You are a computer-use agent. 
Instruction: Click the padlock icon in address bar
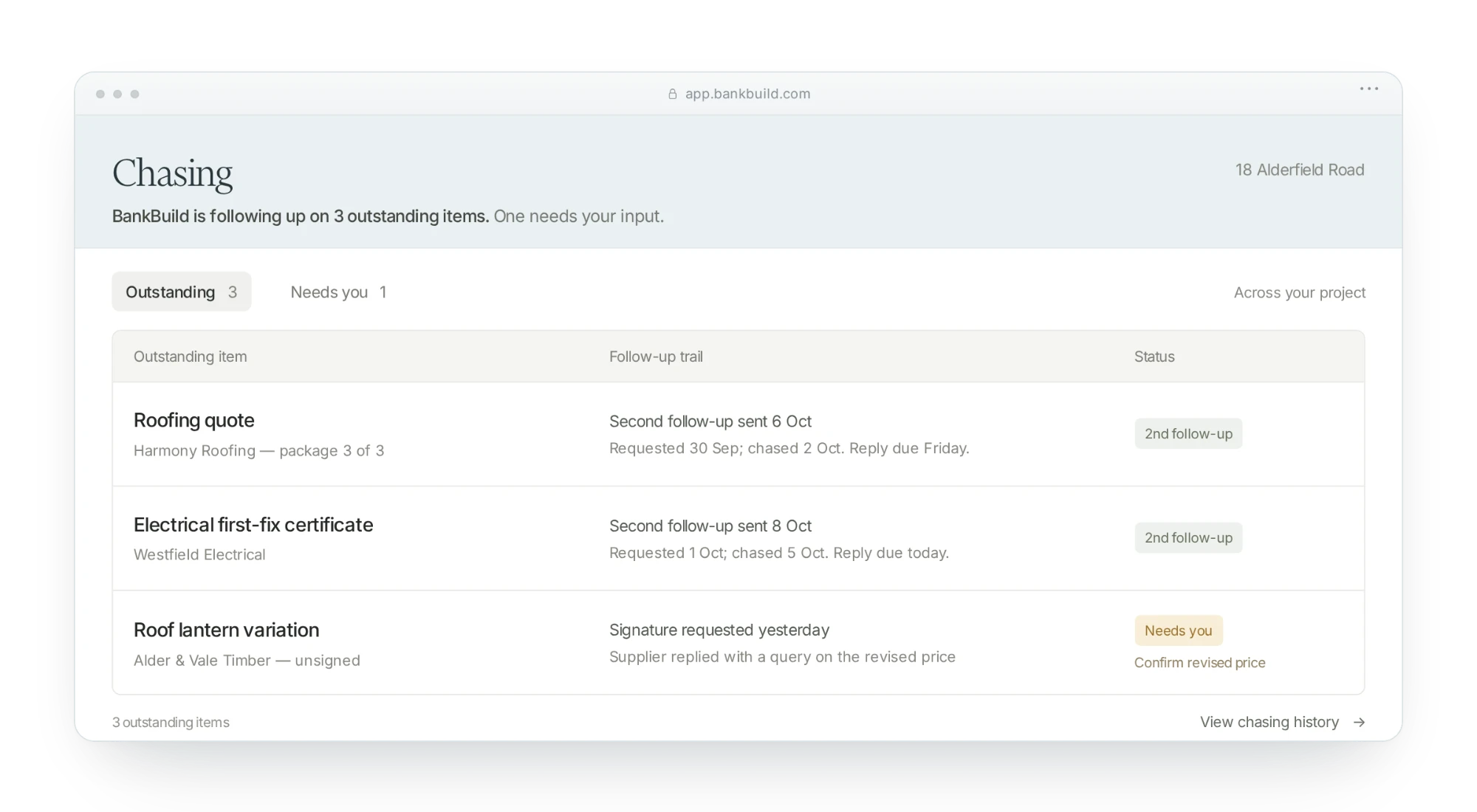tap(672, 94)
